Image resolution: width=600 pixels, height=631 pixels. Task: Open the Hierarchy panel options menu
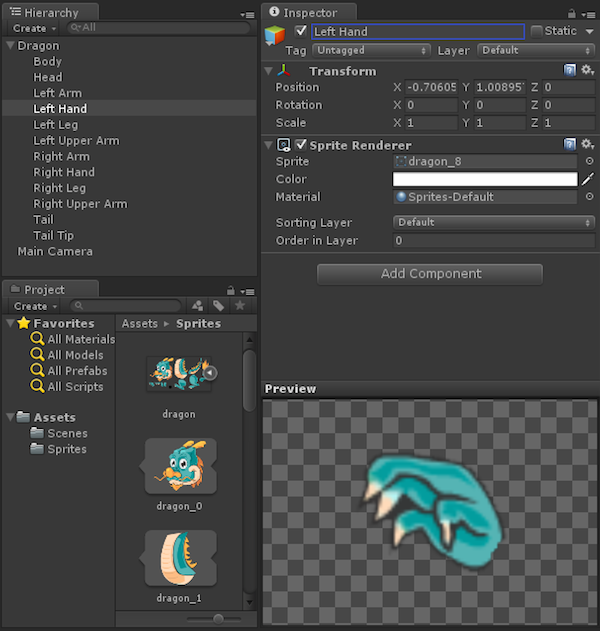(247, 15)
